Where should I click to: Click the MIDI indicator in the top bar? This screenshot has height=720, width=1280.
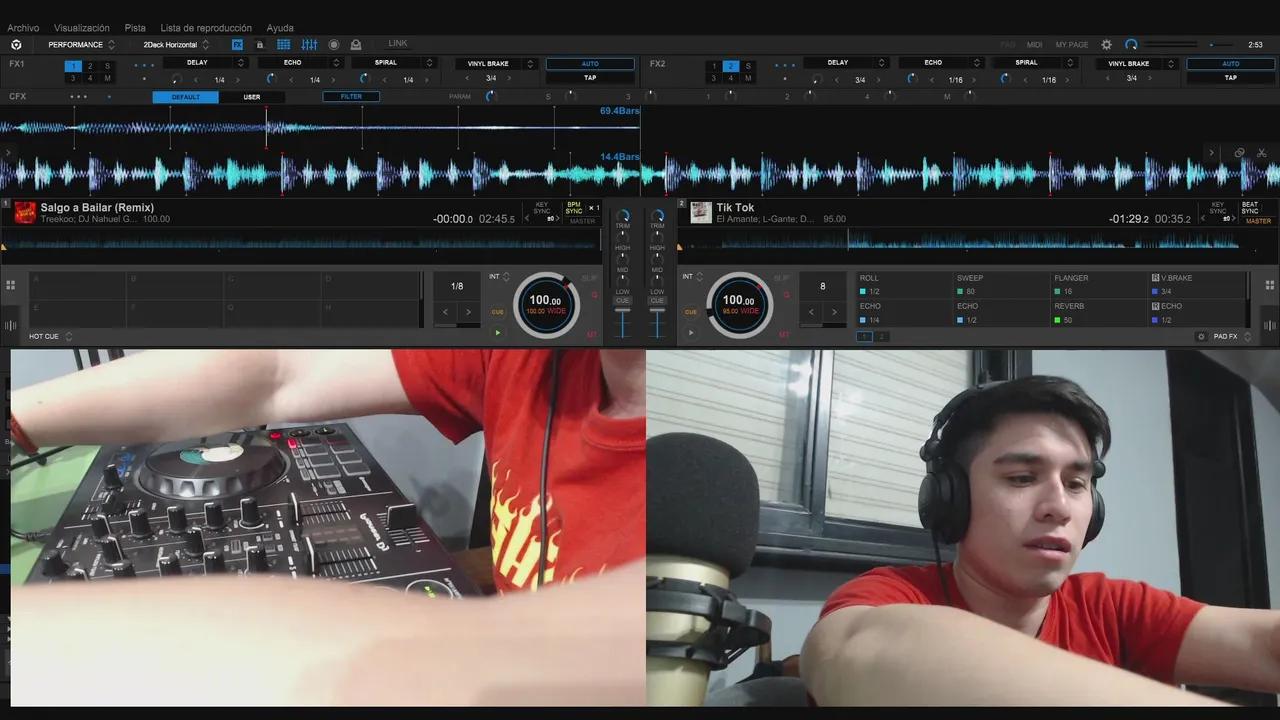(x=1034, y=44)
